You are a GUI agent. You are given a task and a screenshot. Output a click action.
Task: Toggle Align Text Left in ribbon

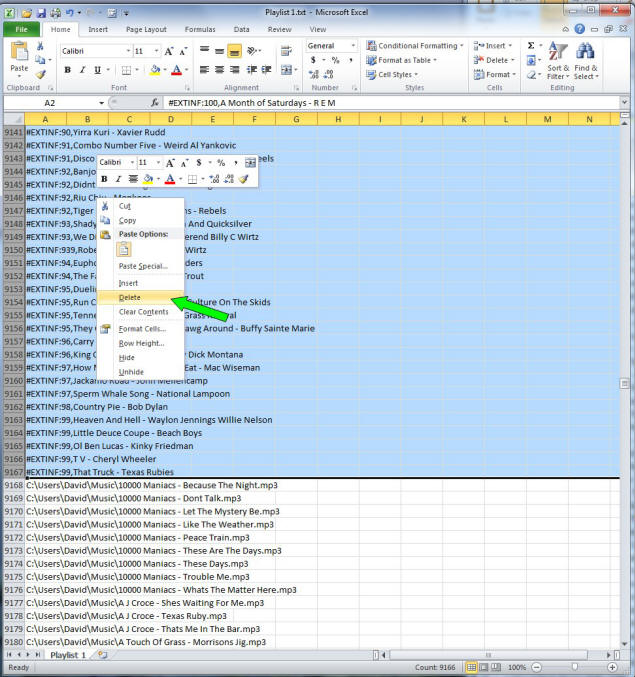(x=205, y=70)
